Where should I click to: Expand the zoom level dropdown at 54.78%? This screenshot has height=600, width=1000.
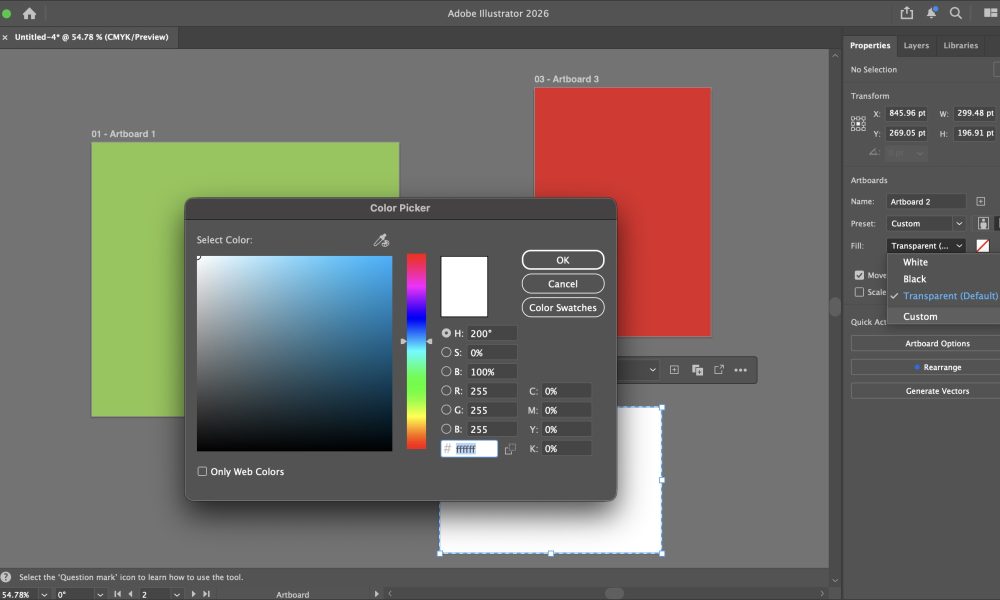(x=44, y=594)
